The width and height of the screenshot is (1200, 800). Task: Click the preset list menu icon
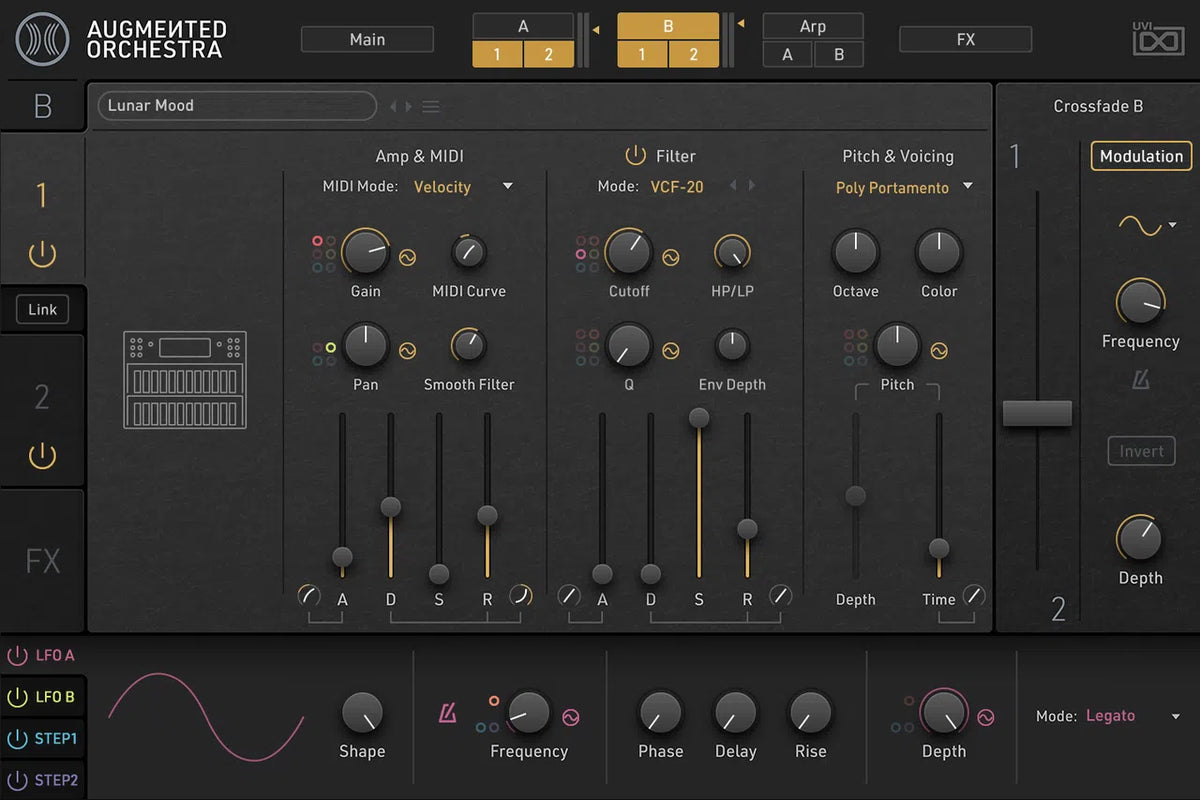pos(431,107)
